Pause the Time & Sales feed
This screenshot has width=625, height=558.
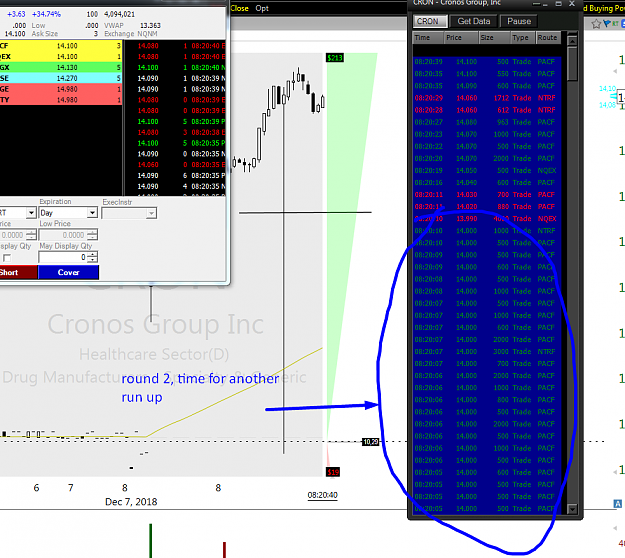519,21
